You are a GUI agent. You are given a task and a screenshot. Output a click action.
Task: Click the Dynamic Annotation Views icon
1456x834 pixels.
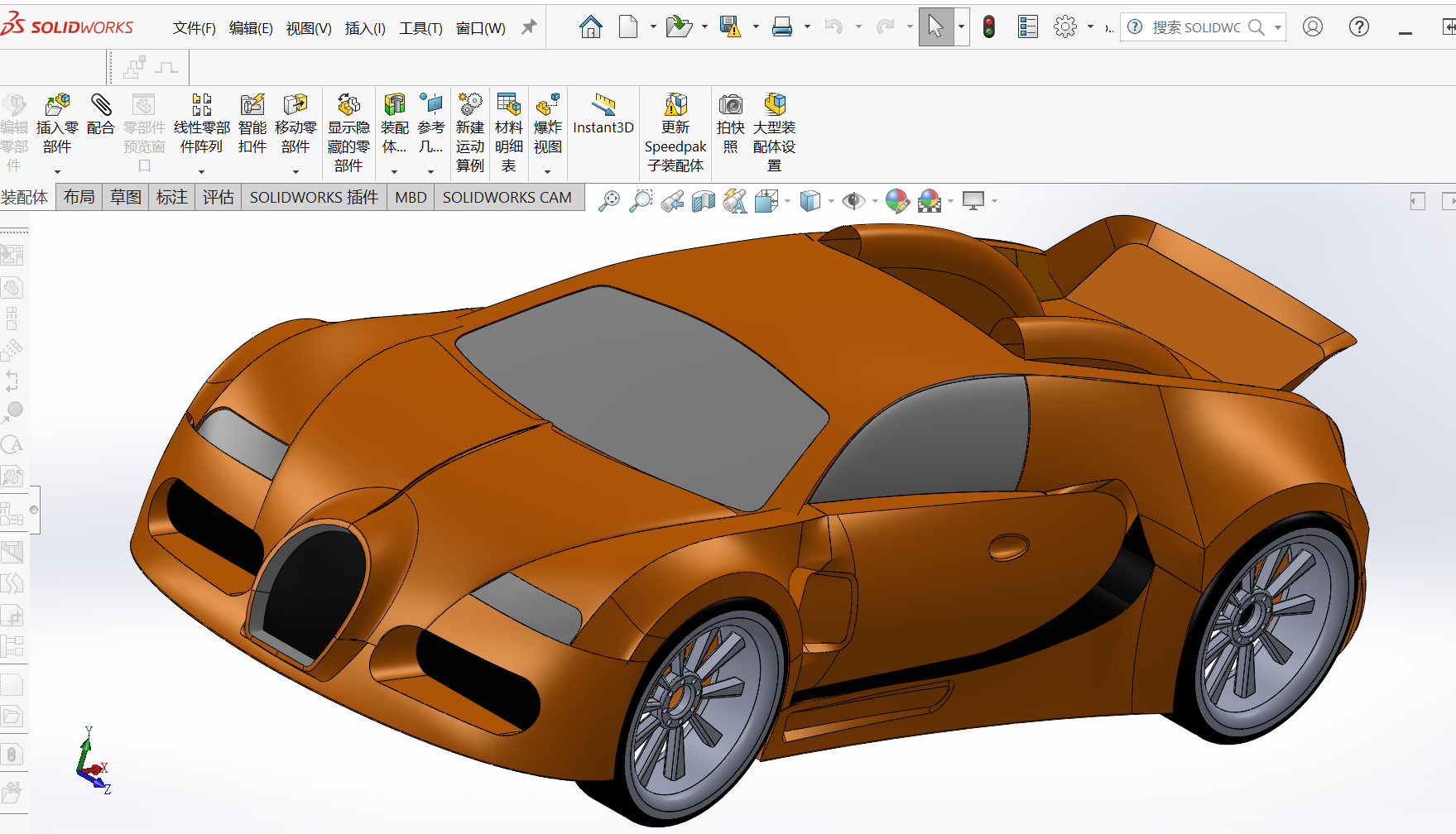(735, 201)
